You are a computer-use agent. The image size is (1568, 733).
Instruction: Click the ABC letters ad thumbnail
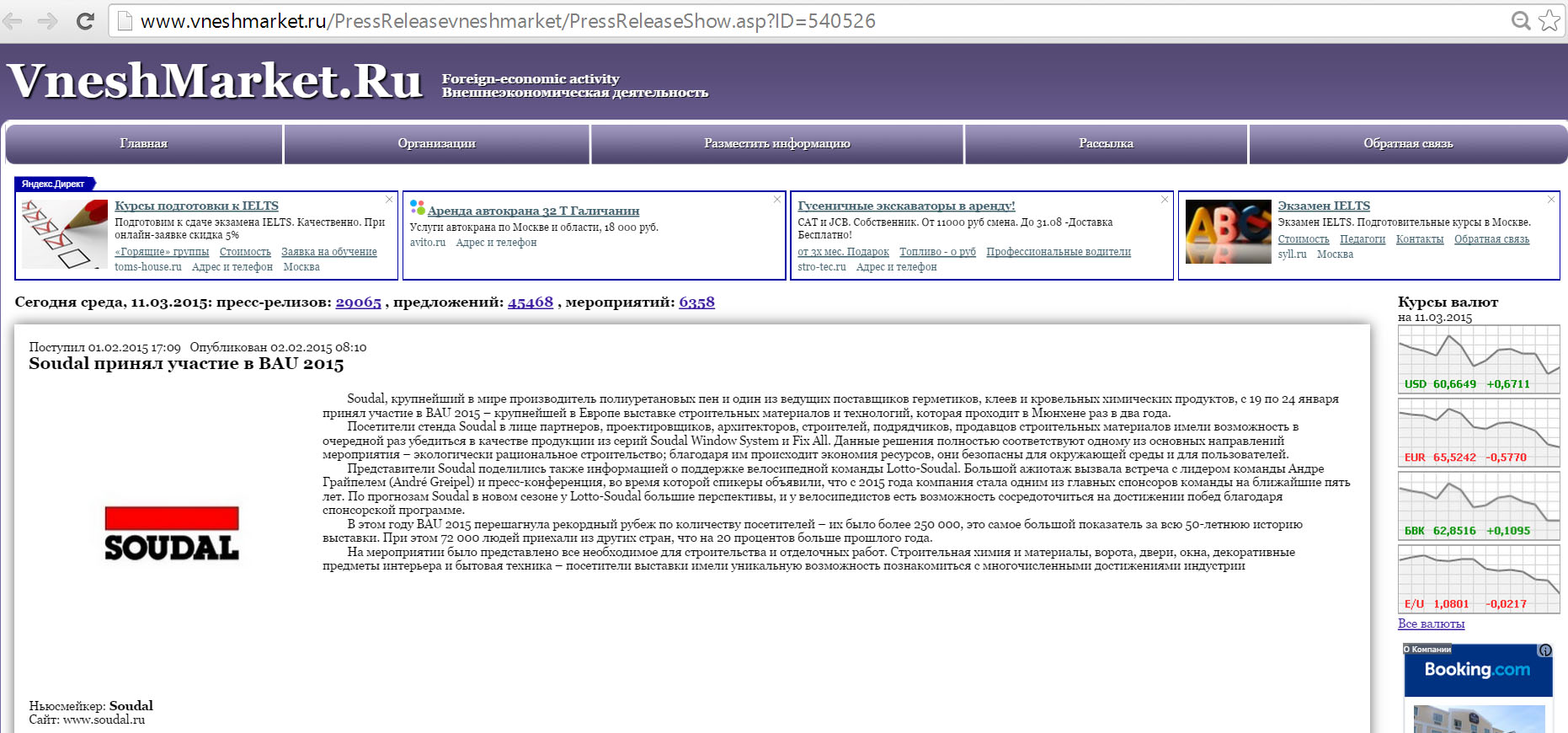coord(1228,232)
